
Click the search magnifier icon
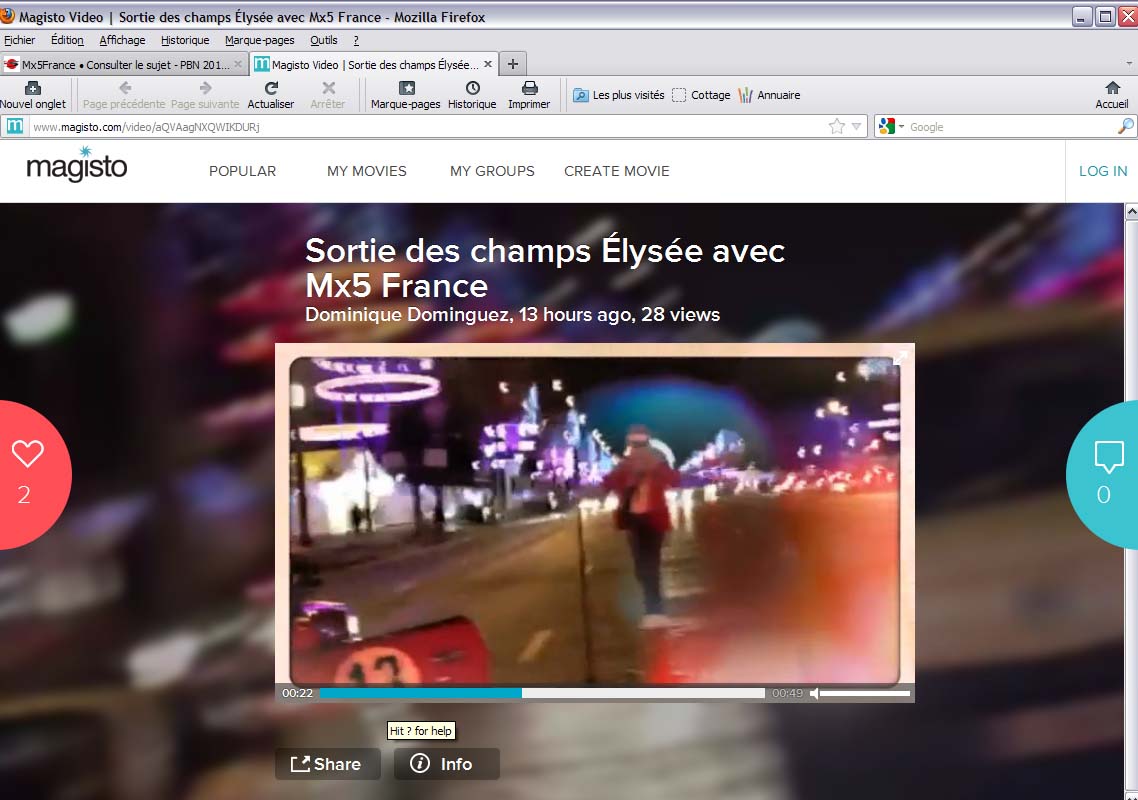(1126, 127)
